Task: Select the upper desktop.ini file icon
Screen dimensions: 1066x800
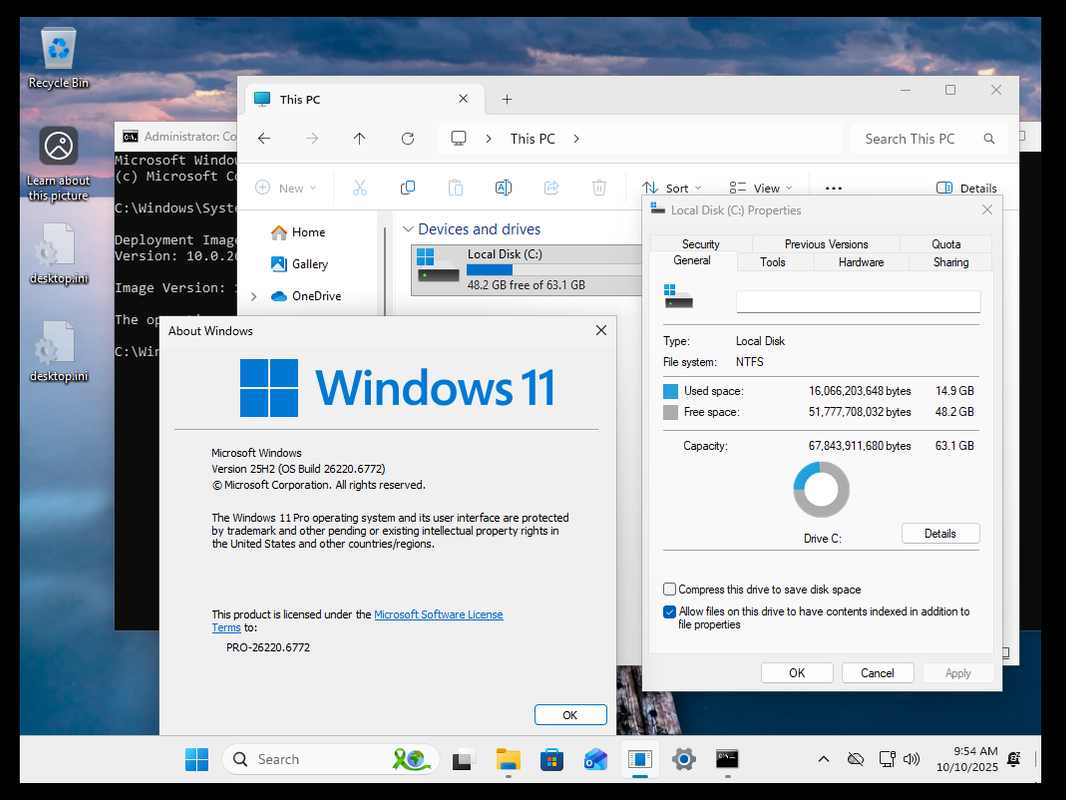Action: (58, 254)
